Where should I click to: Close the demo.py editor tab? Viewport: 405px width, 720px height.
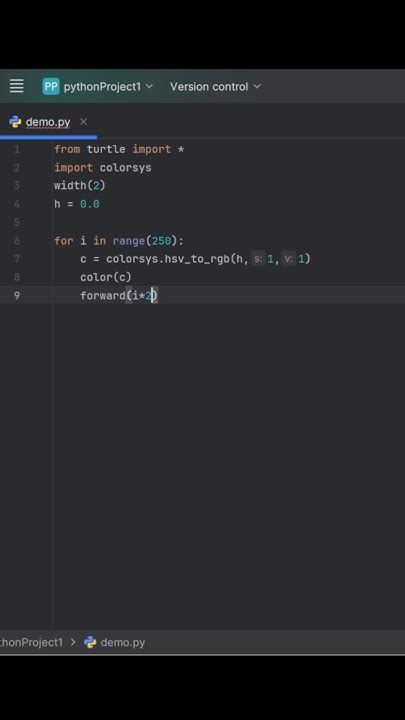(x=83, y=122)
